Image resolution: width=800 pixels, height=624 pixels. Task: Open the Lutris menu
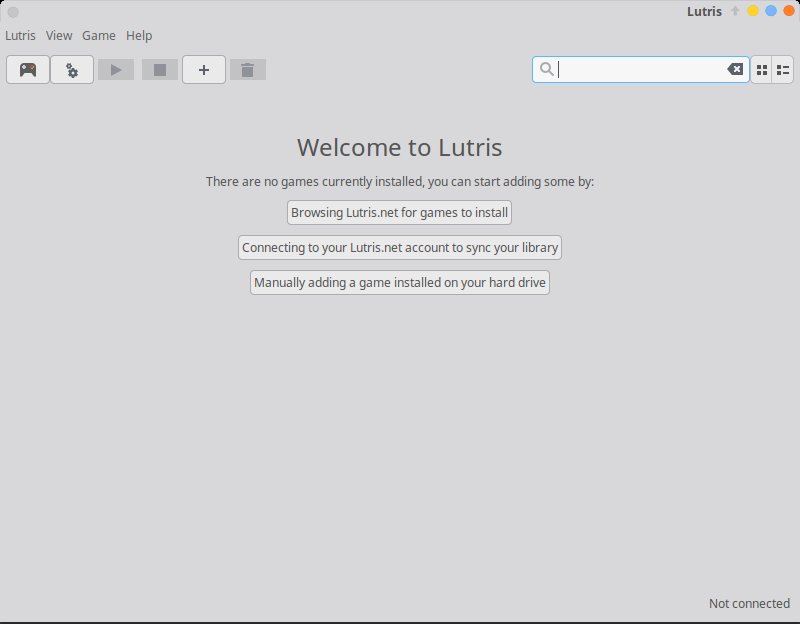click(20, 36)
